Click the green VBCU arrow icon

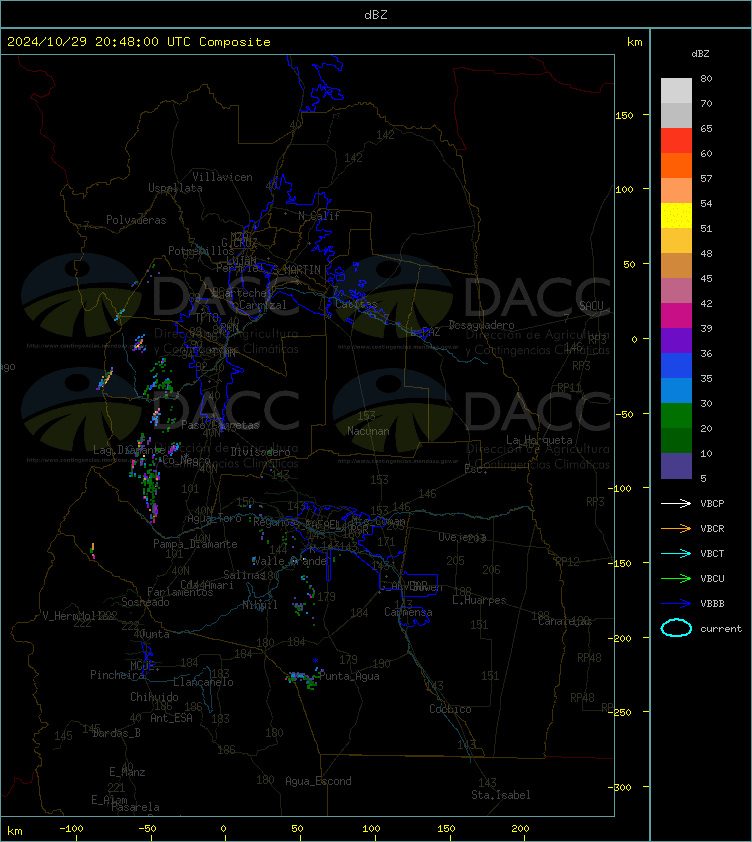(x=676, y=578)
